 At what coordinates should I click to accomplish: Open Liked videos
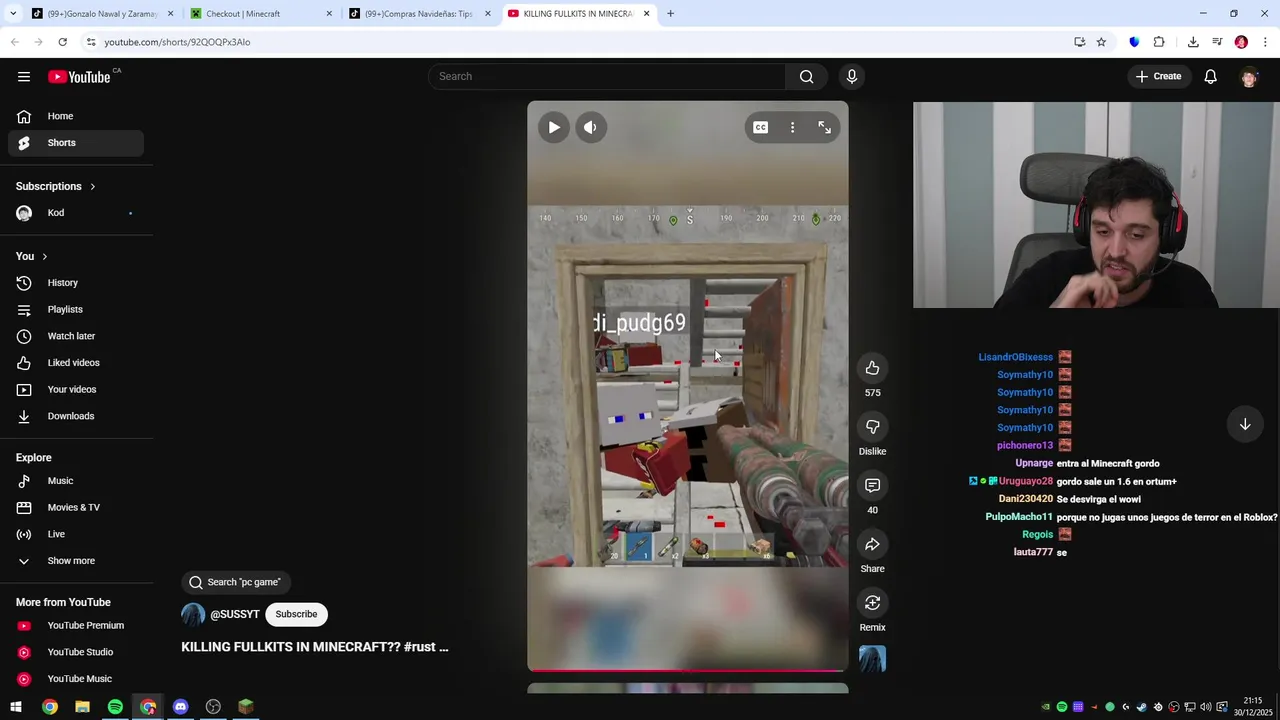click(x=76, y=363)
